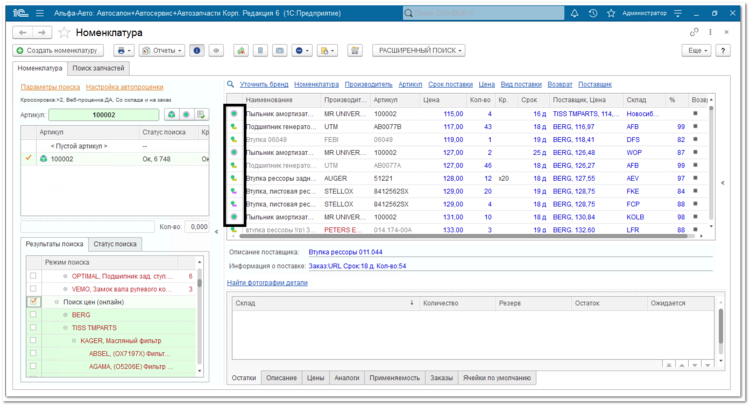Image resolution: width=750 pixels, height=406 pixels.
Task: Uncheck Поиск цен (онлайн) checkbox
Action: 33,302
